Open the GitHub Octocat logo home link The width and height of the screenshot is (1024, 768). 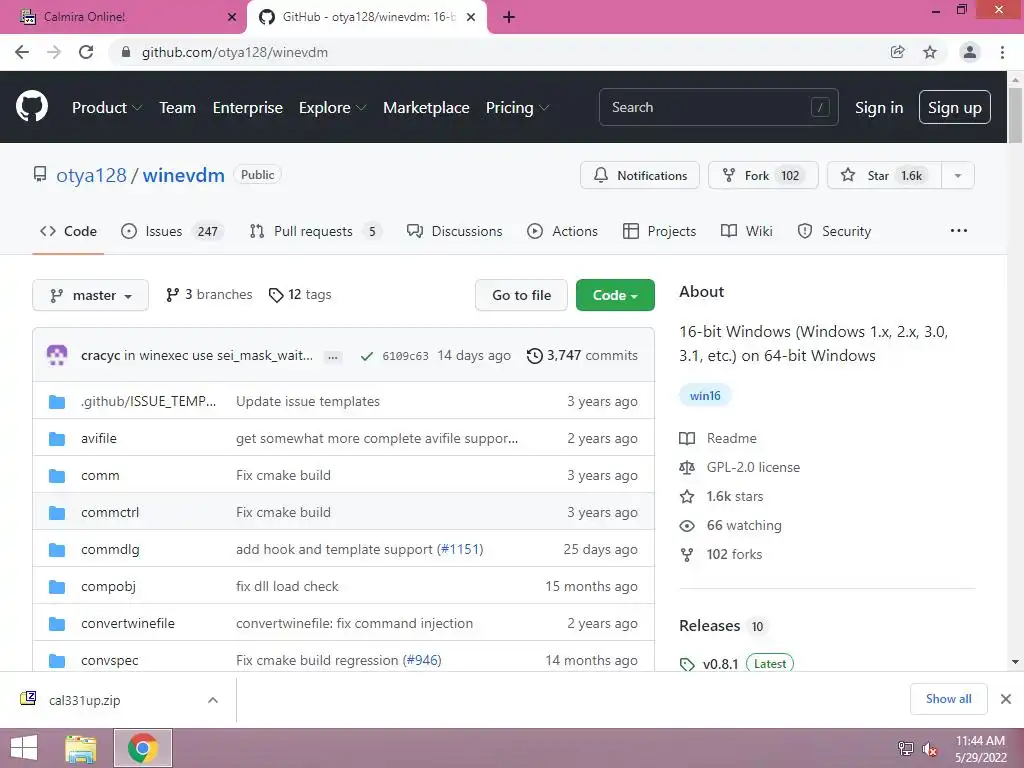(31, 107)
